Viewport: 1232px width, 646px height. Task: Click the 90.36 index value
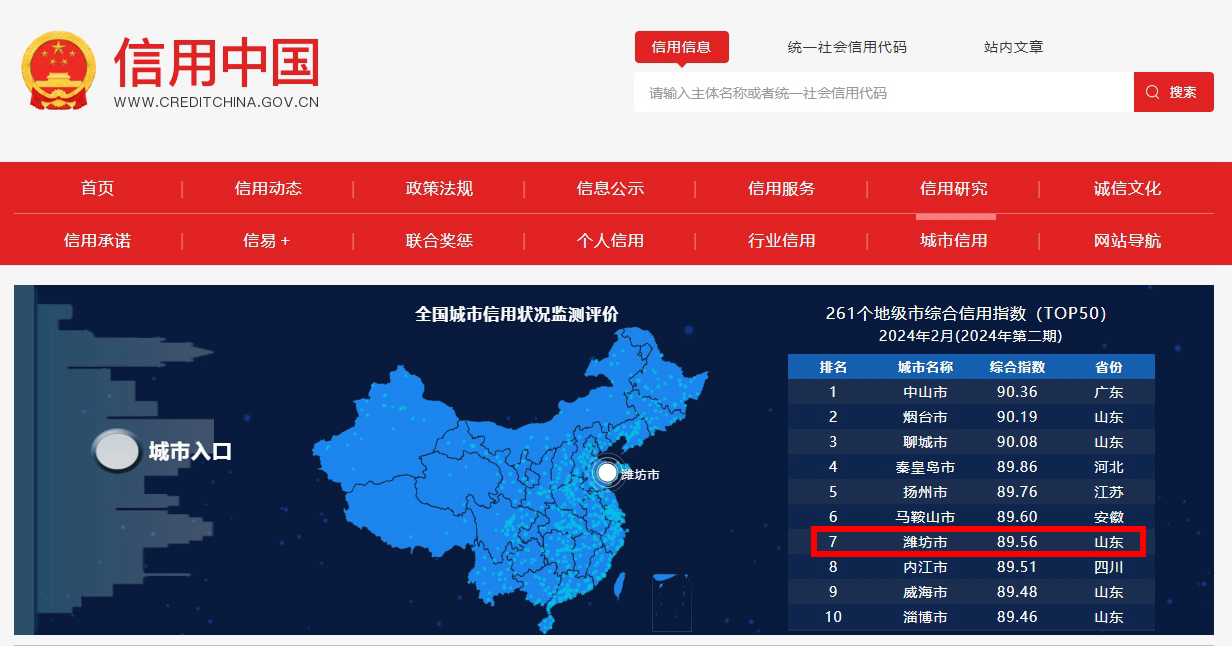1017,392
